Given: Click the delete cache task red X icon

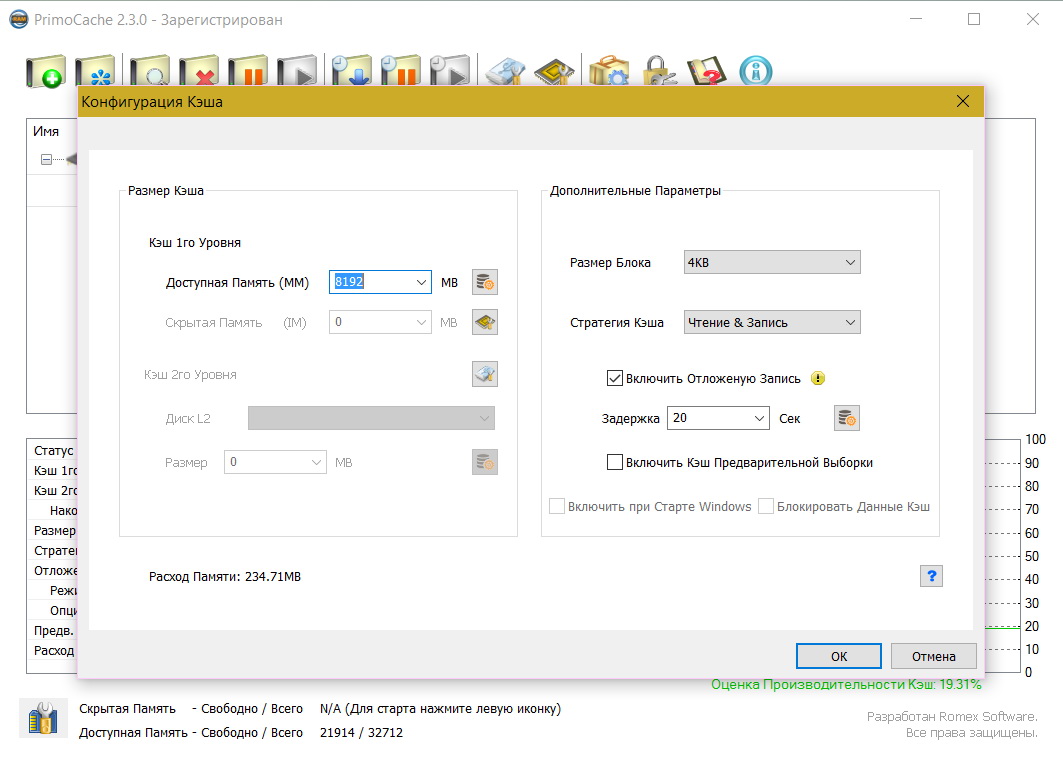Looking at the screenshot, I should point(199,71).
